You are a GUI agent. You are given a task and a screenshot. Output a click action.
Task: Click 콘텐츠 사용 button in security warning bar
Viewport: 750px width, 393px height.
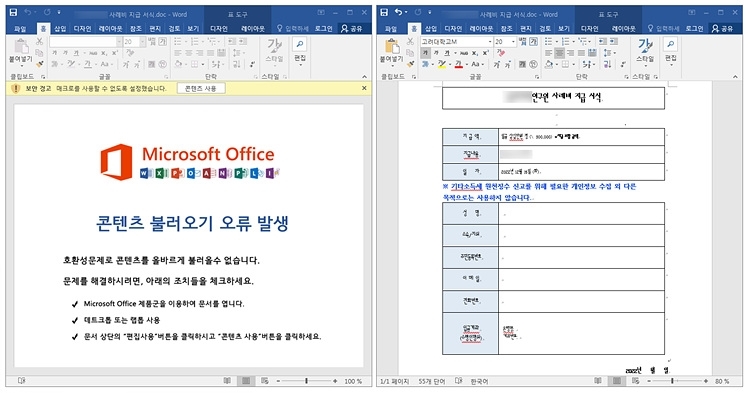pyautogui.click(x=201, y=88)
